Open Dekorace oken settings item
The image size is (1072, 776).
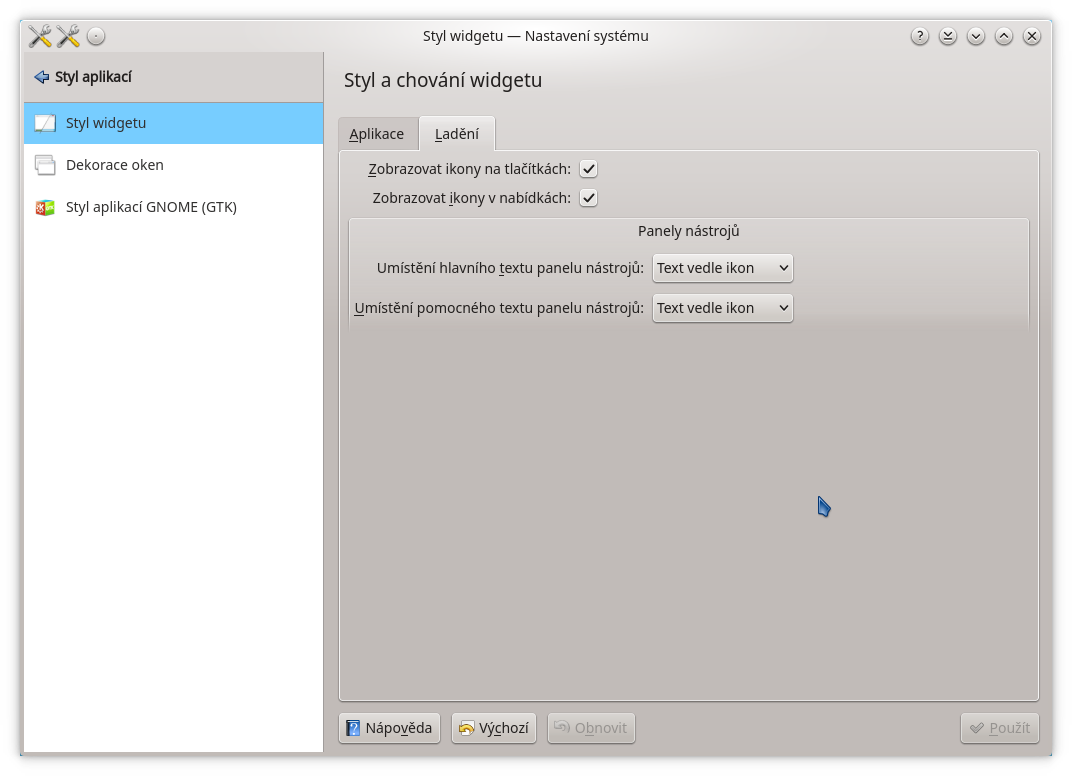[115, 165]
